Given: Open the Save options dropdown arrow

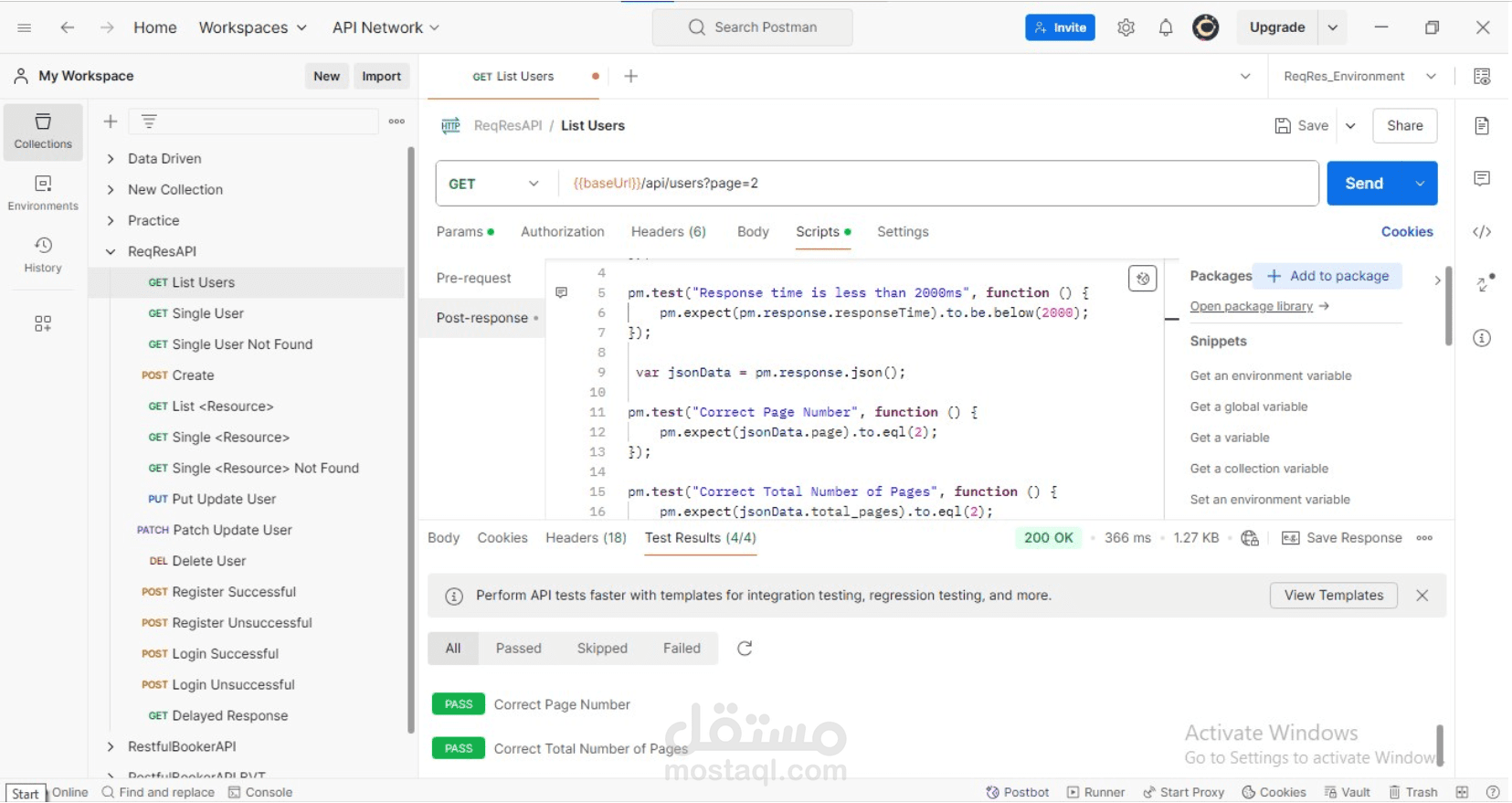Looking at the screenshot, I should click(x=1350, y=126).
